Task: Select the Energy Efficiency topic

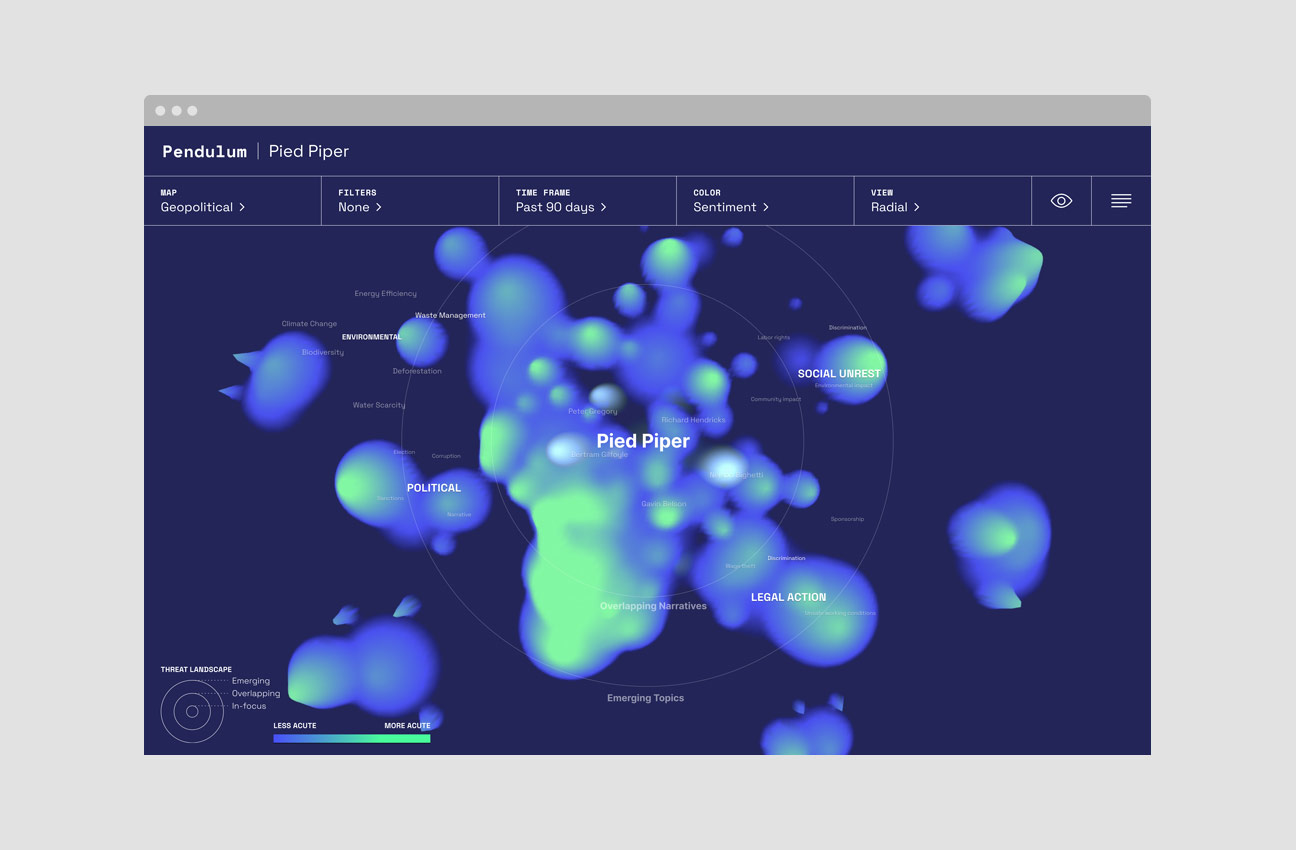Action: (386, 294)
